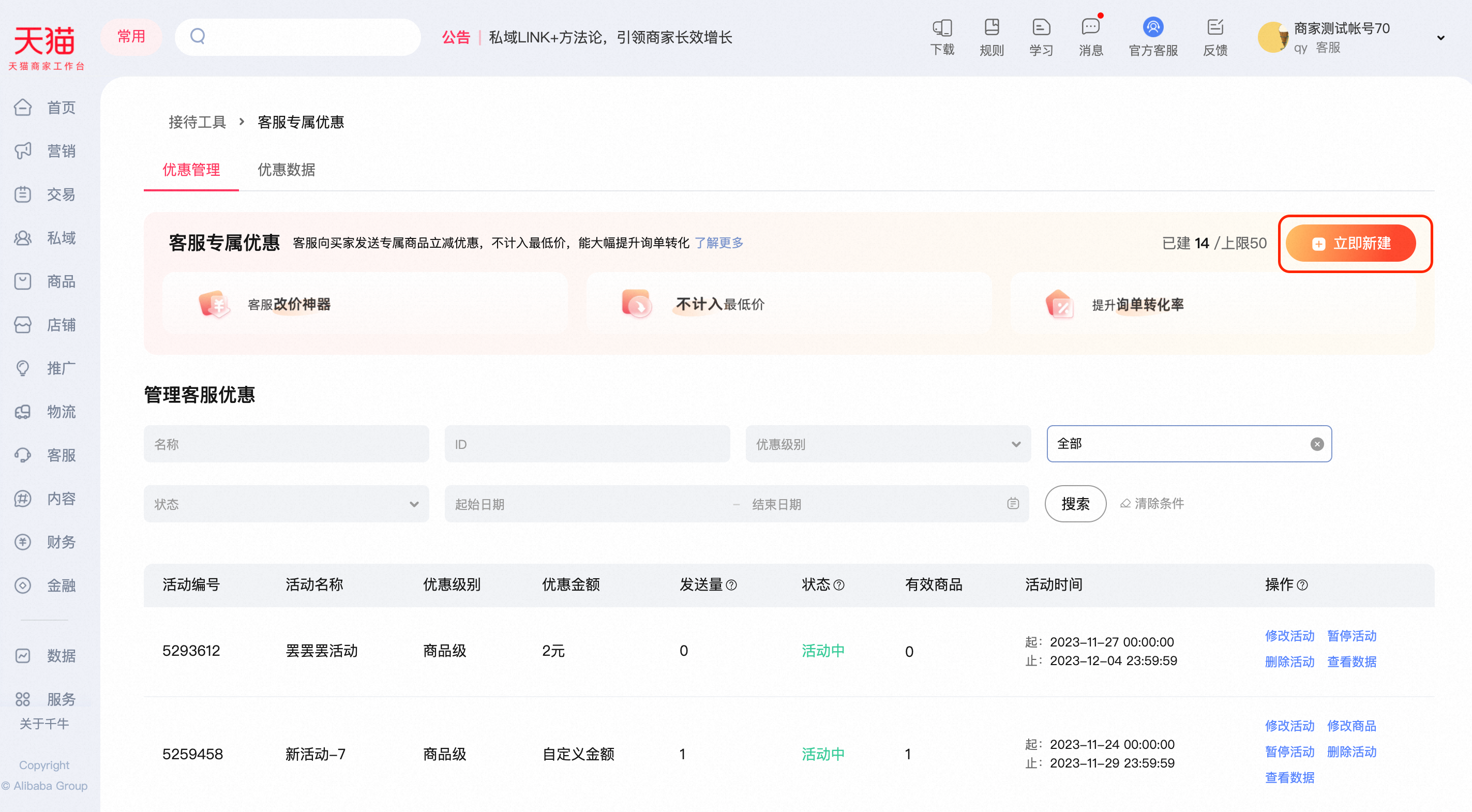Open the 数据 data sidebar item
Image resolution: width=1472 pixels, height=812 pixels.
(45, 655)
